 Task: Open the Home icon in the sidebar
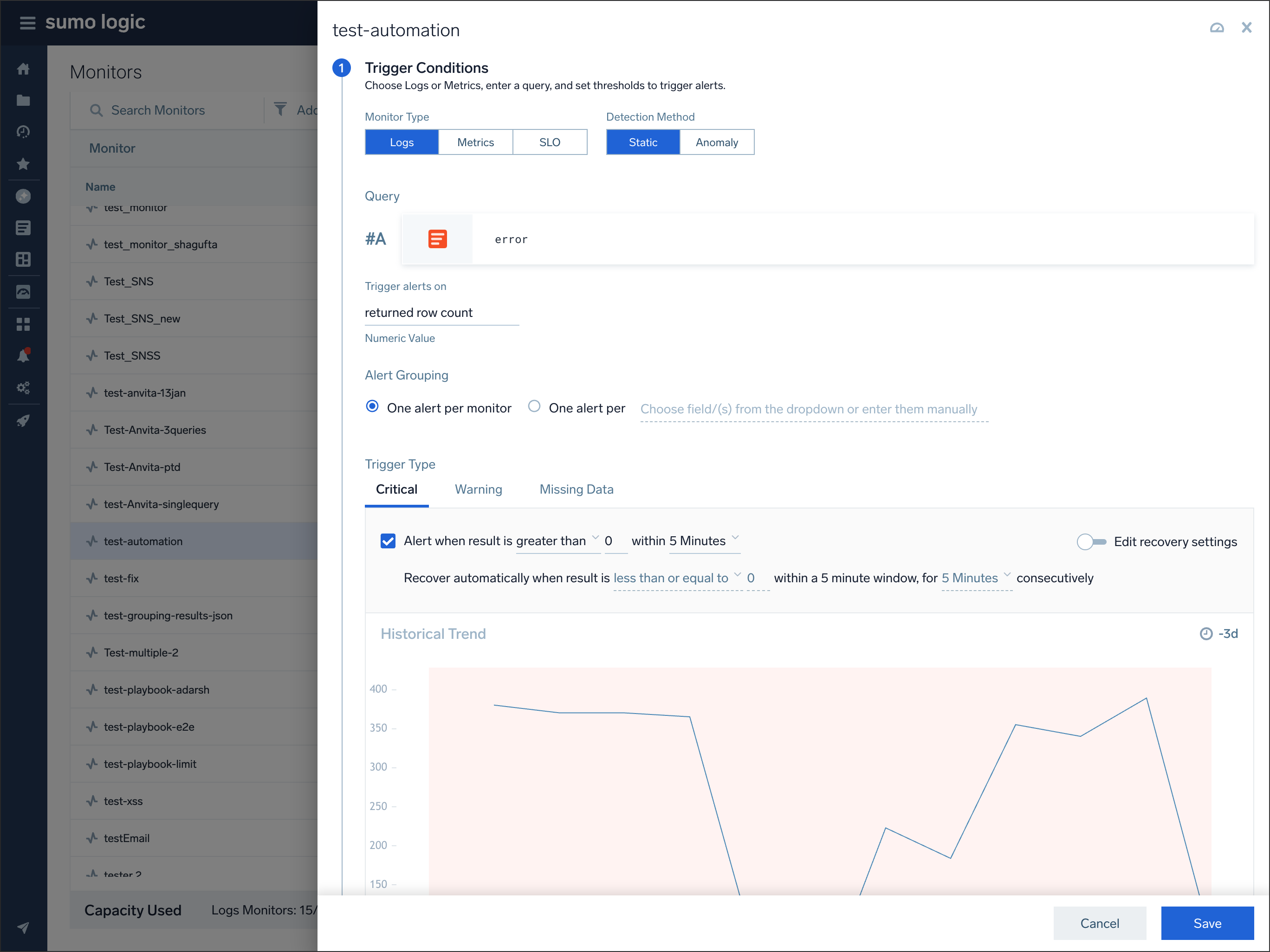coord(24,68)
